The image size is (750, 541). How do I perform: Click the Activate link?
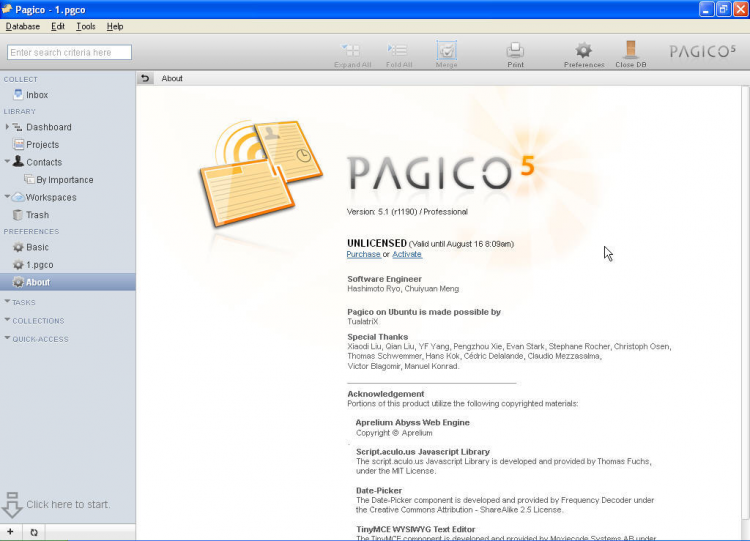[407, 254]
